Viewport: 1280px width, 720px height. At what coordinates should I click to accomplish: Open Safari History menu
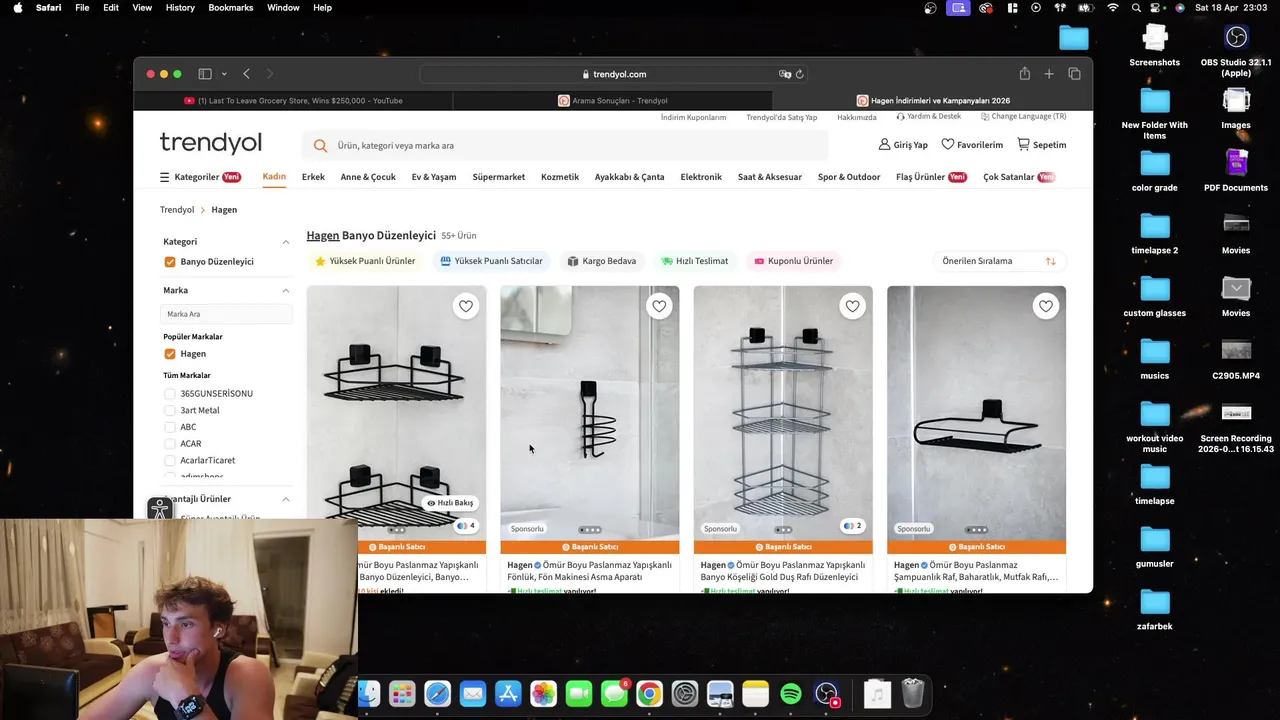click(180, 7)
